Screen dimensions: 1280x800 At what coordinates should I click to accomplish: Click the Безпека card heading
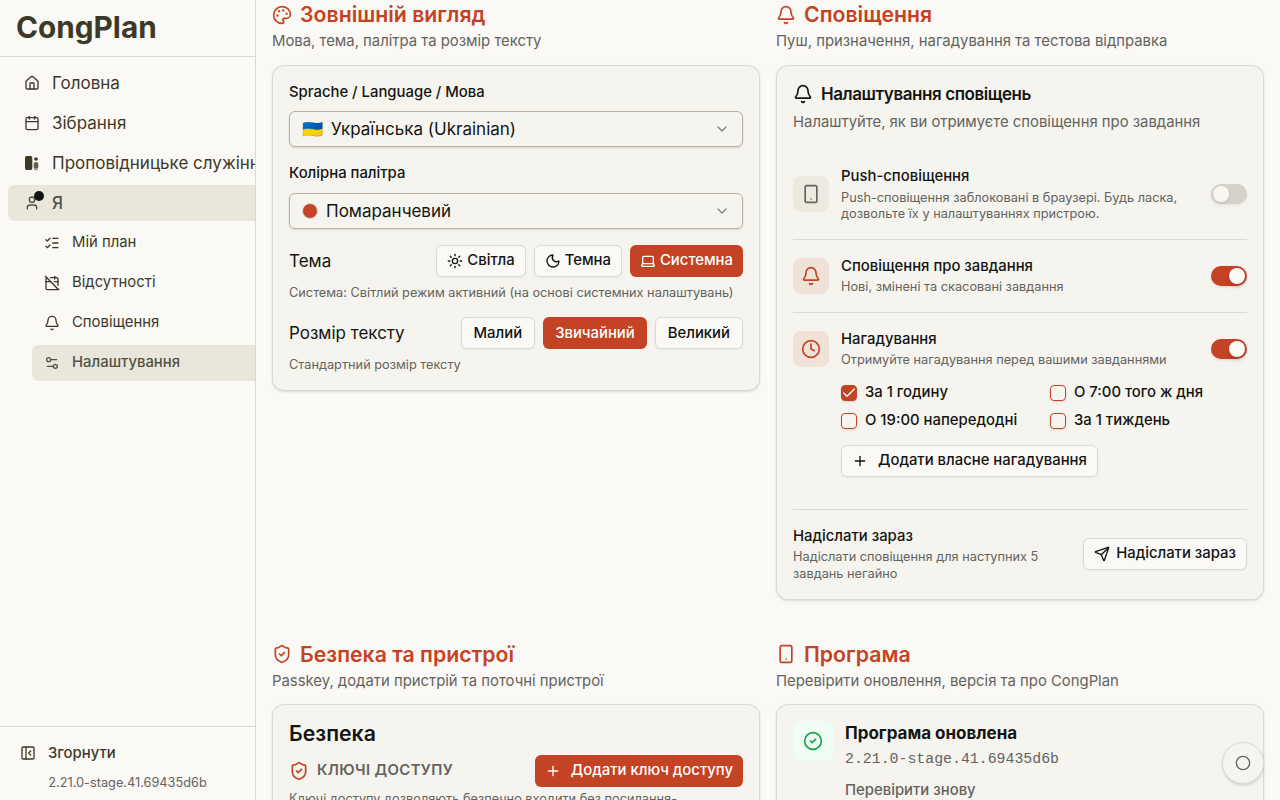click(332, 733)
